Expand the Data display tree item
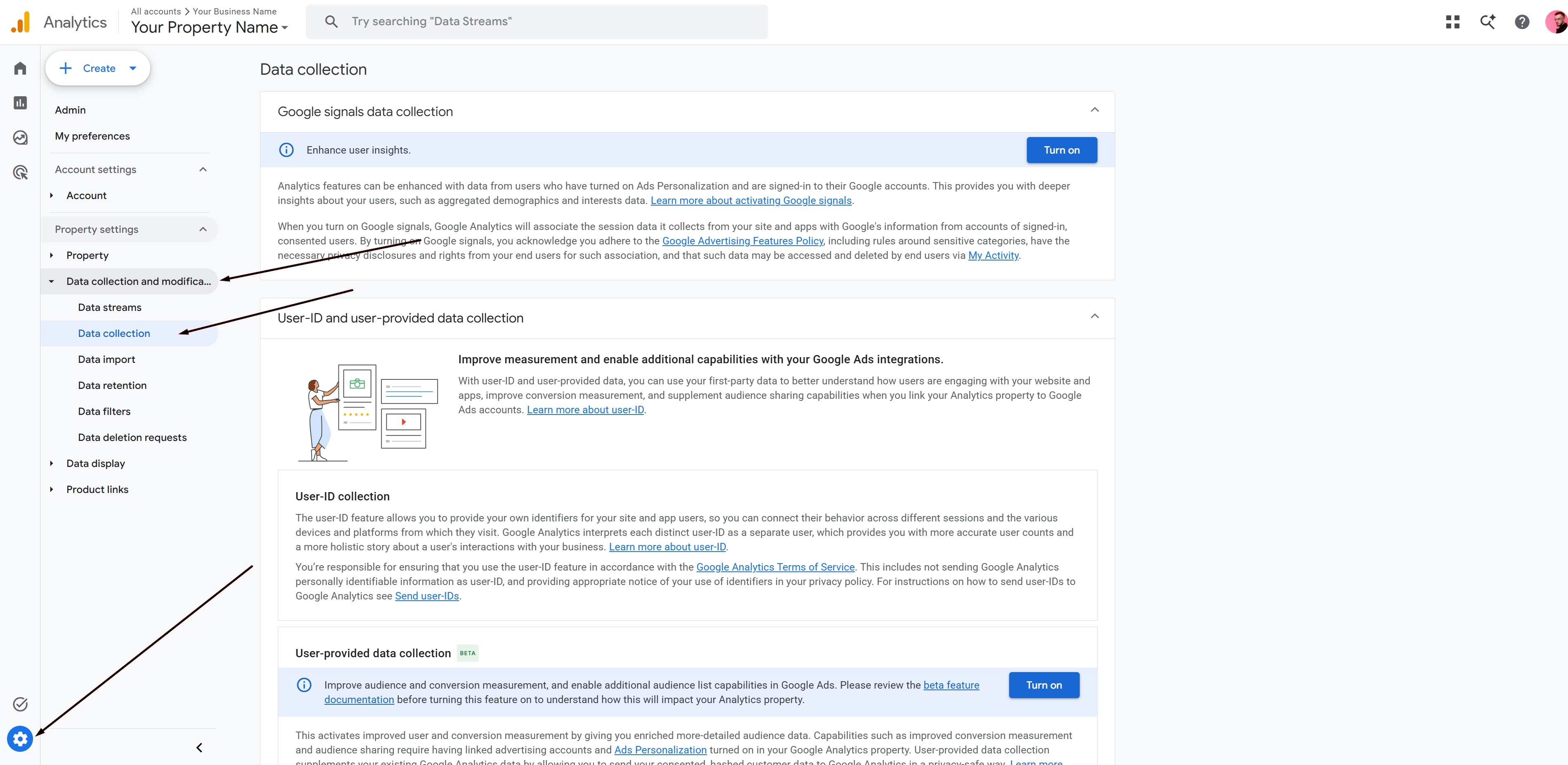Screen dimensions: 1568x765 tap(52, 464)
